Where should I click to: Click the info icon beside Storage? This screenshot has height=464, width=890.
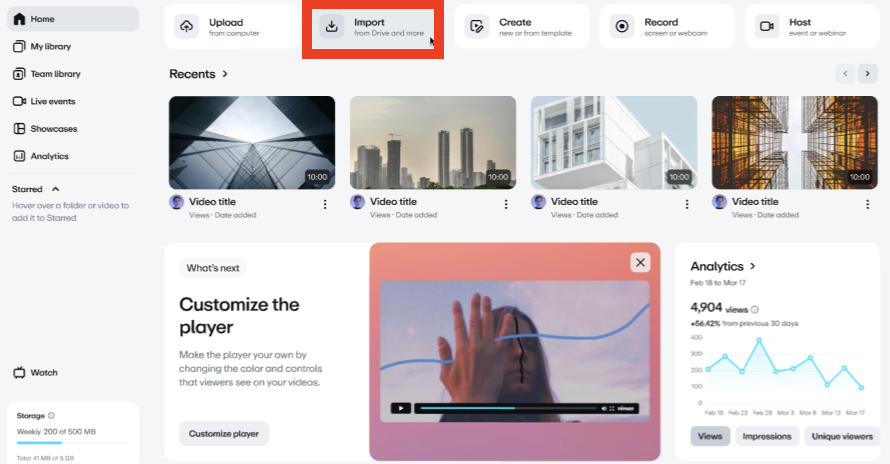tap(51, 415)
